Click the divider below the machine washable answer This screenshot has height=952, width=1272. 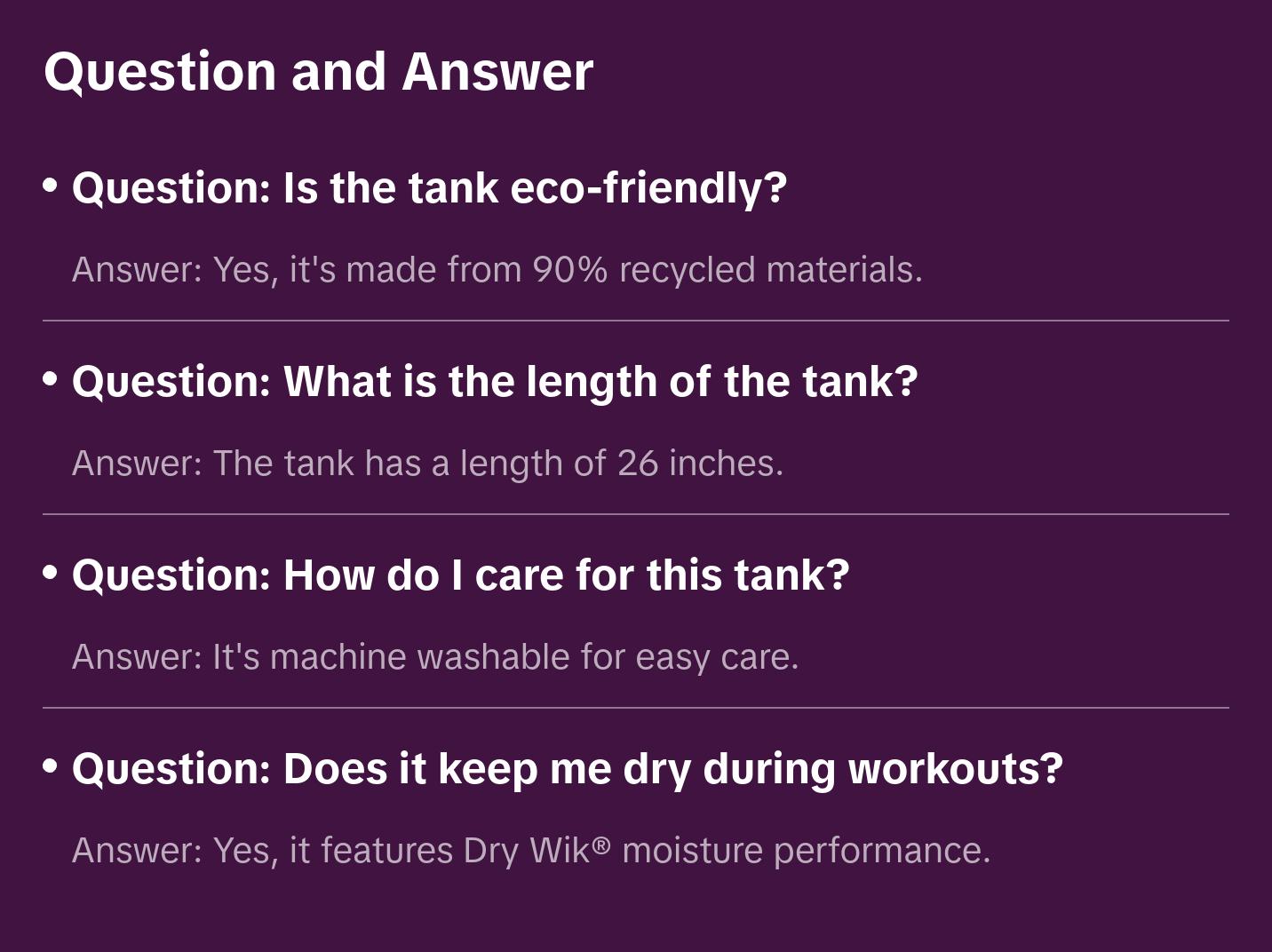point(636,708)
